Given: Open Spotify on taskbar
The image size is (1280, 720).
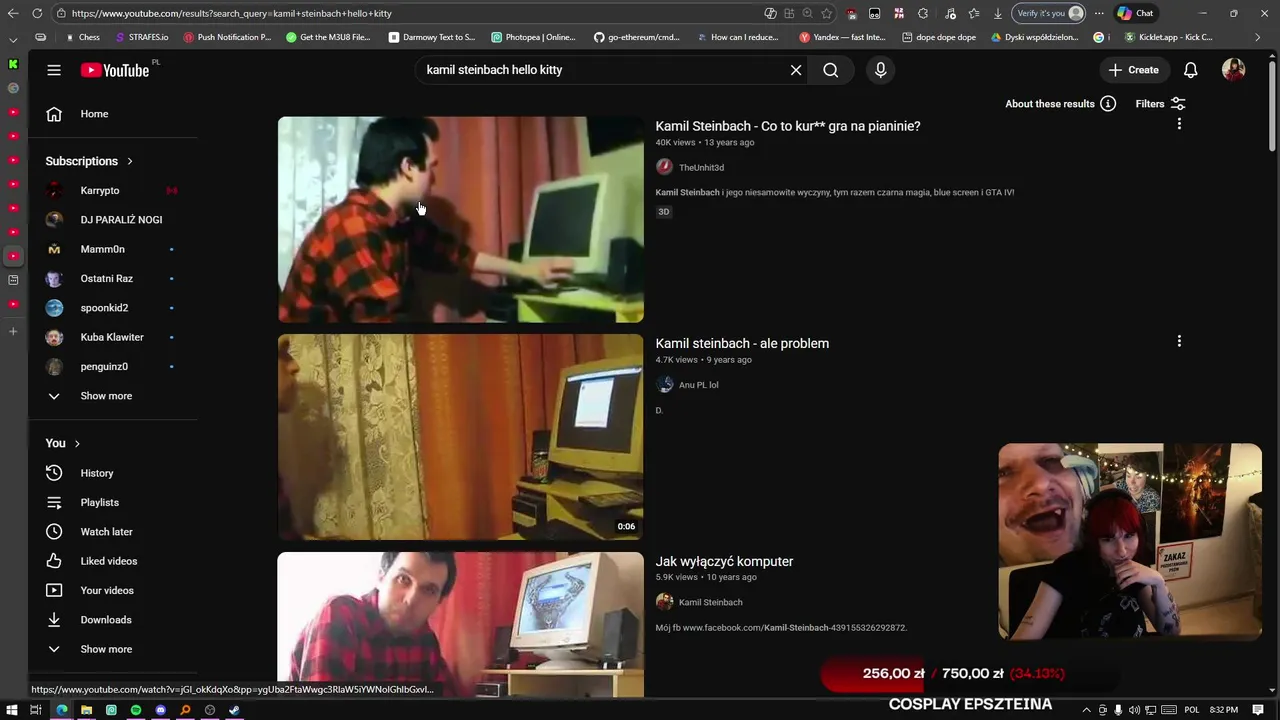Looking at the screenshot, I should [135, 710].
